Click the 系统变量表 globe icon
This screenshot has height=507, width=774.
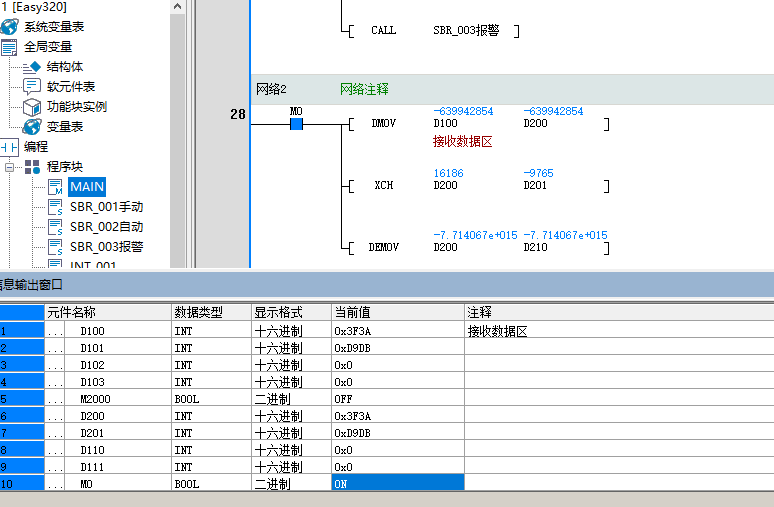[x=10, y=27]
